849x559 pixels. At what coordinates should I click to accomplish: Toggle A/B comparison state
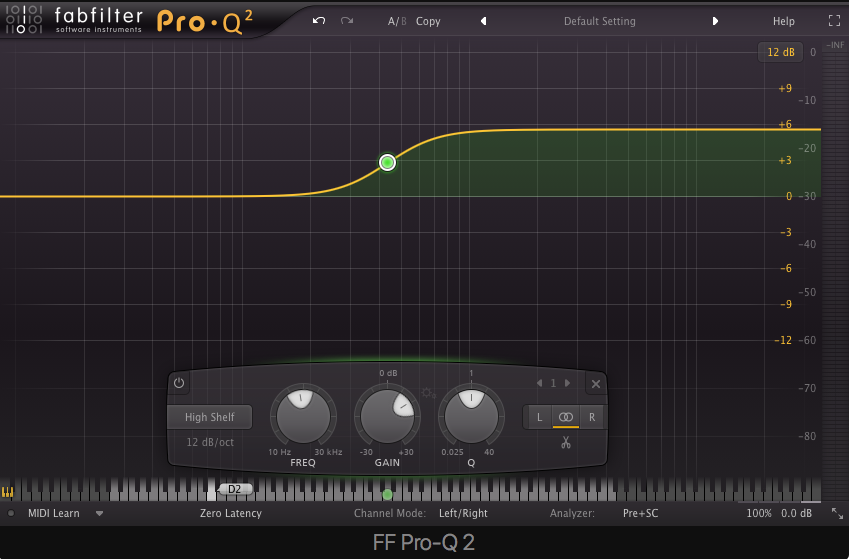pyautogui.click(x=397, y=21)
